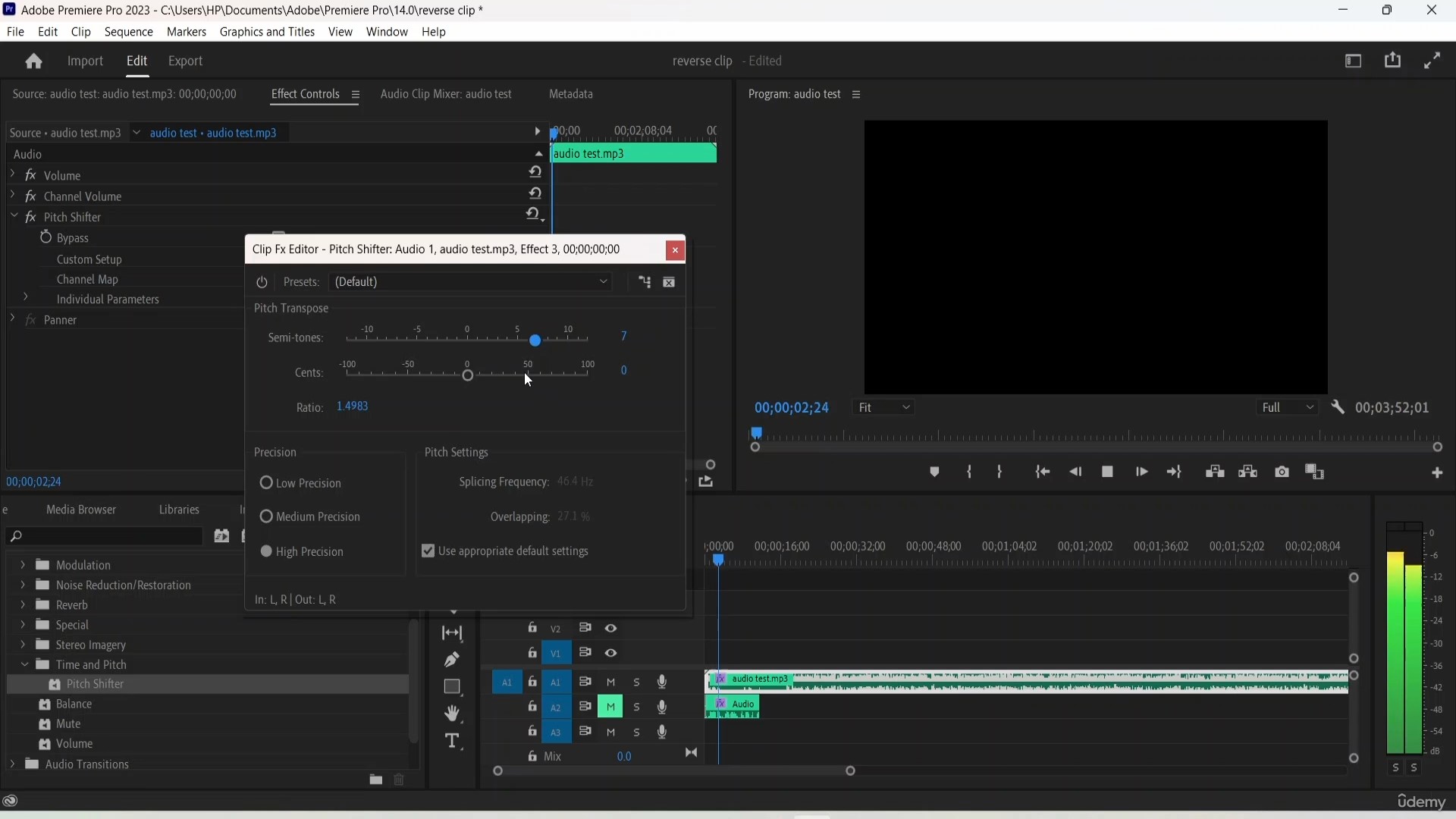Click the Cents slider handle
This screenshot has width=1456, height=819.
pyautogui.click(x=468, y=375)
